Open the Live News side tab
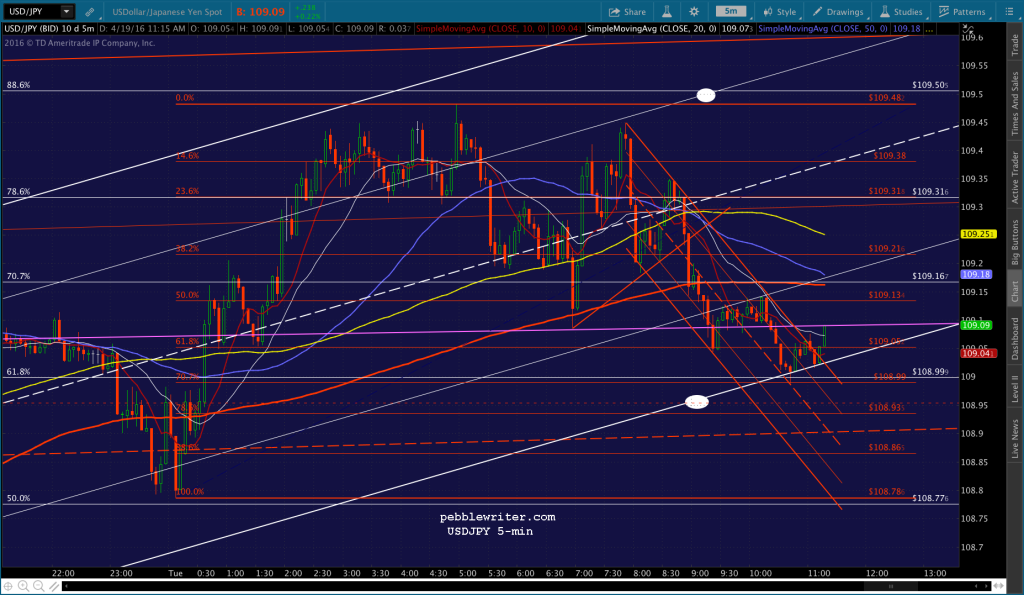The width and height of the screenshot is (1024, 595). 1015,438
